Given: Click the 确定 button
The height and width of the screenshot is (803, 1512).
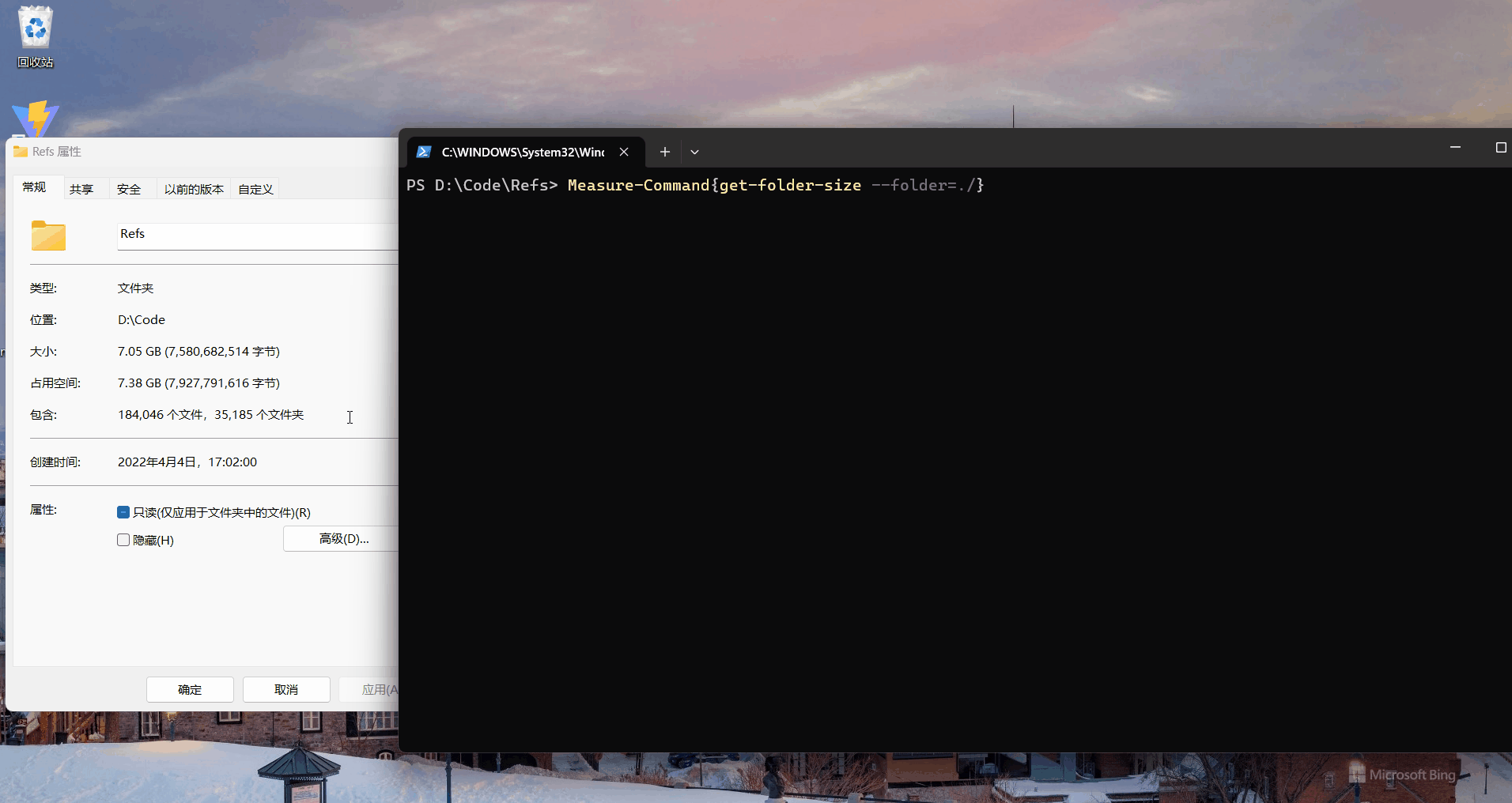Looking at the screenshot, I should point(189,689).
